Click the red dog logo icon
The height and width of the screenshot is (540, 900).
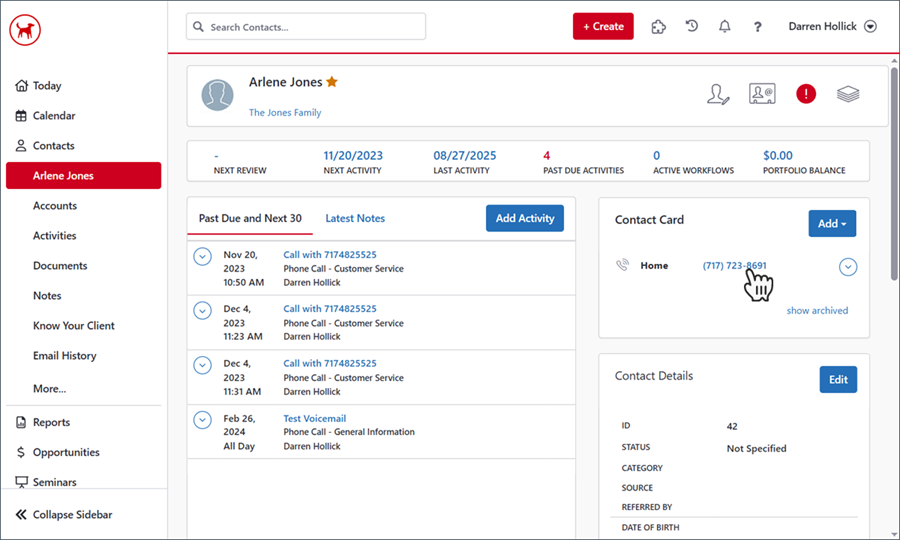25,31
